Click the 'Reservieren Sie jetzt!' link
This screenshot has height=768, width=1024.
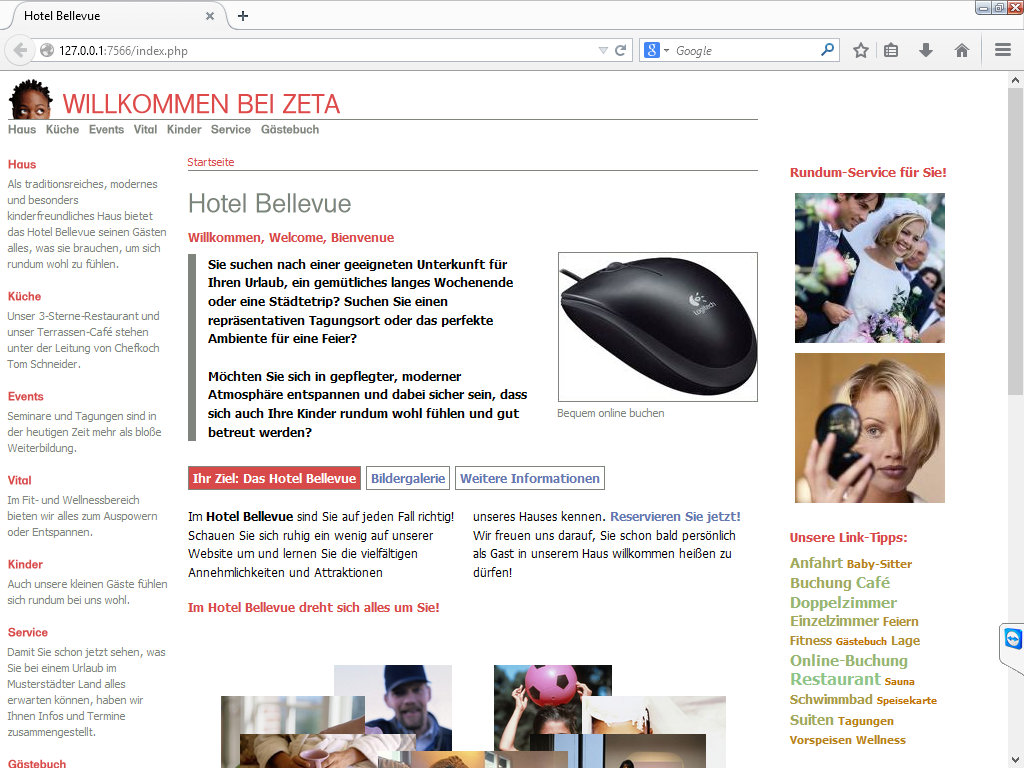[x=675, y=517]
